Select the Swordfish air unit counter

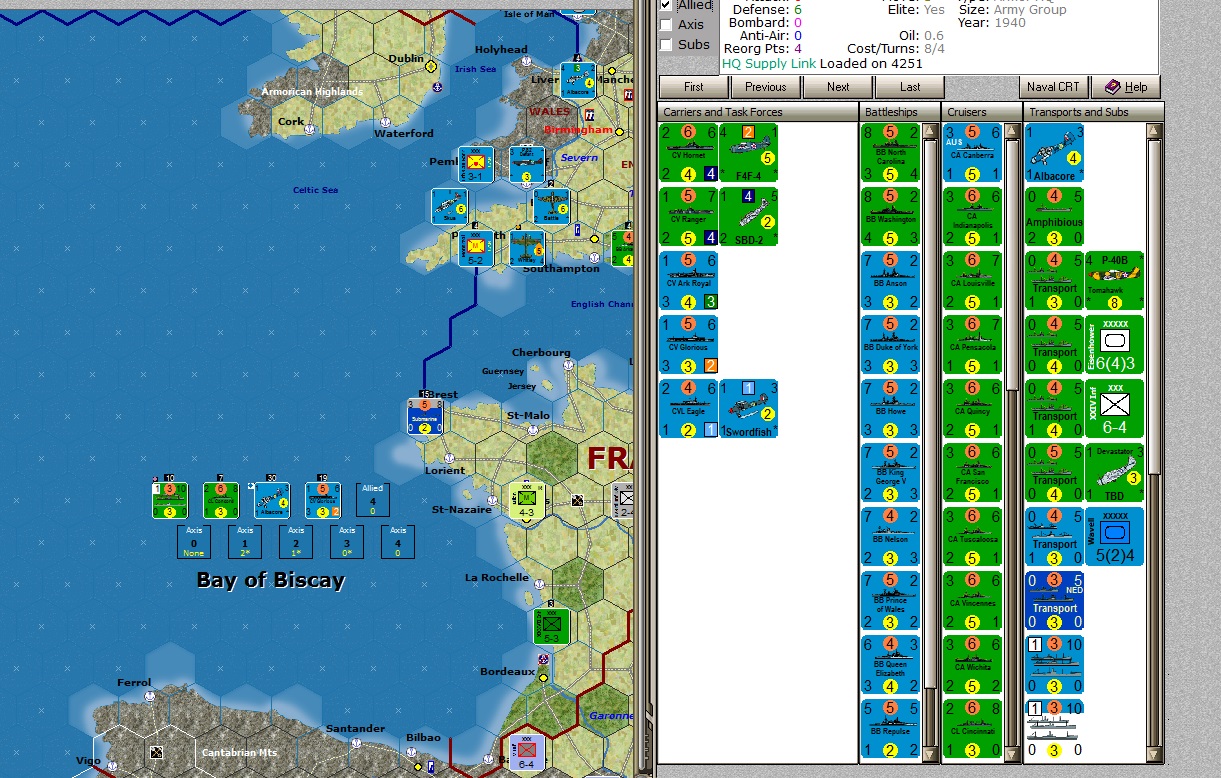point(746,409)
